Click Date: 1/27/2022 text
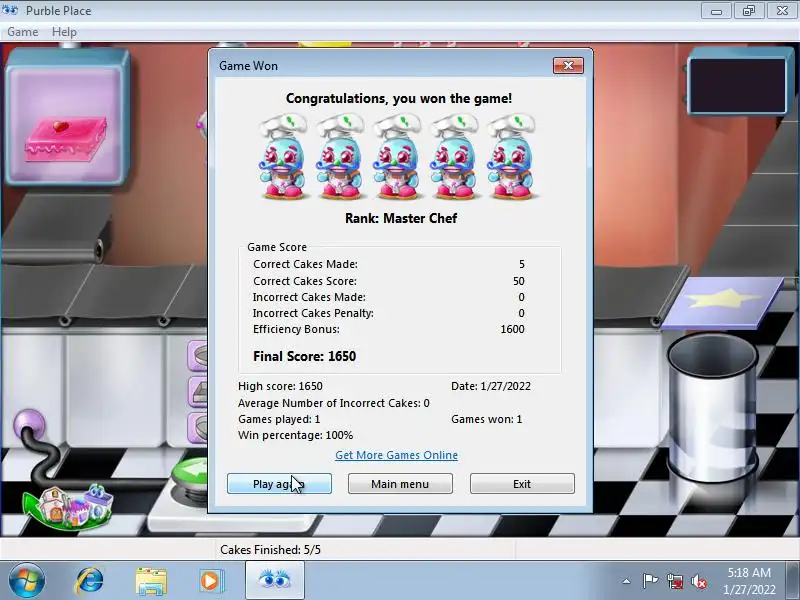 (491, 386)
